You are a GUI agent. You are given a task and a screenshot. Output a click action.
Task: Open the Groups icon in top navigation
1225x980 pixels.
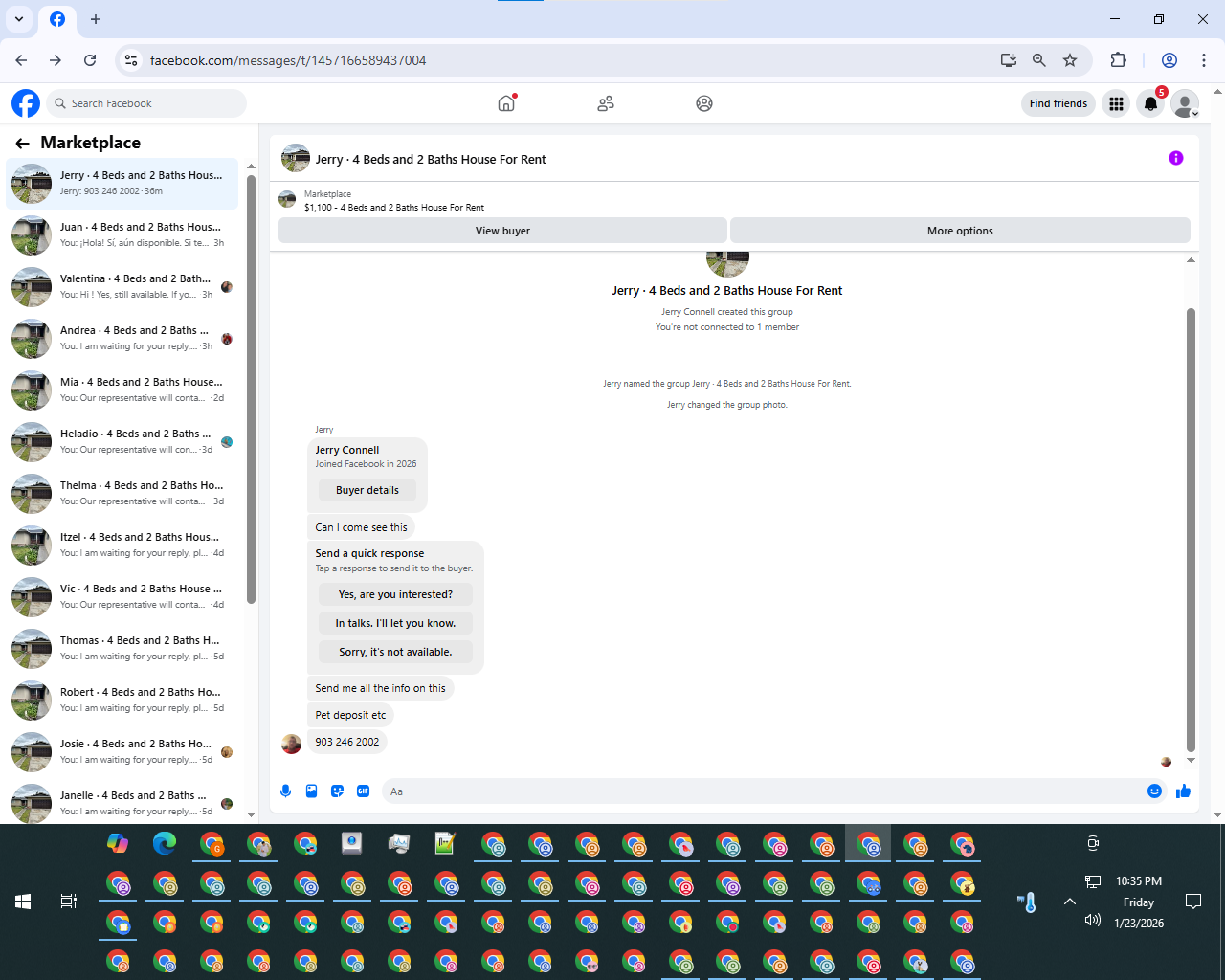(x=704, y=103)
